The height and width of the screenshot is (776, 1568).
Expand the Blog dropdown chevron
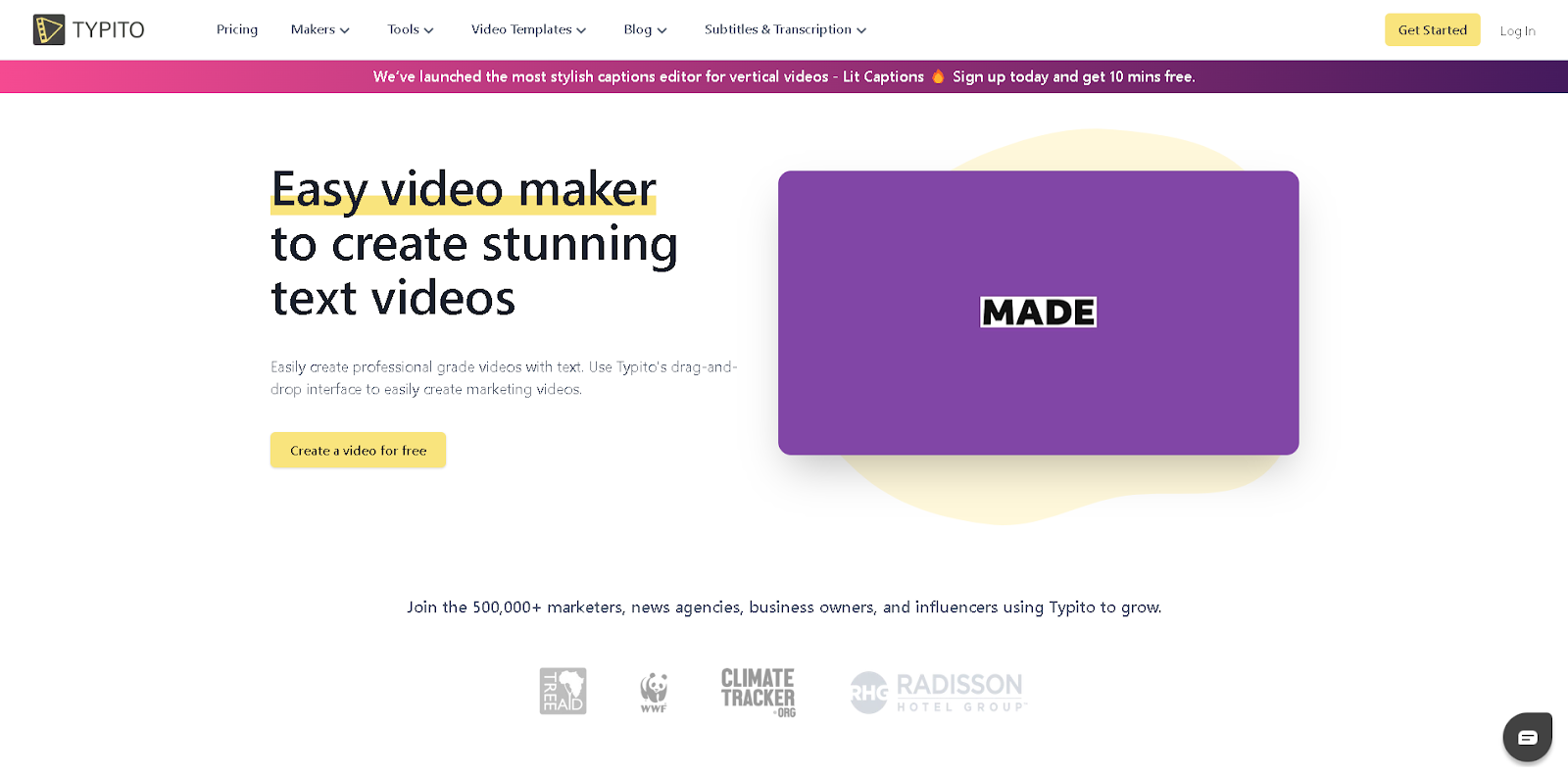(661, 30)
